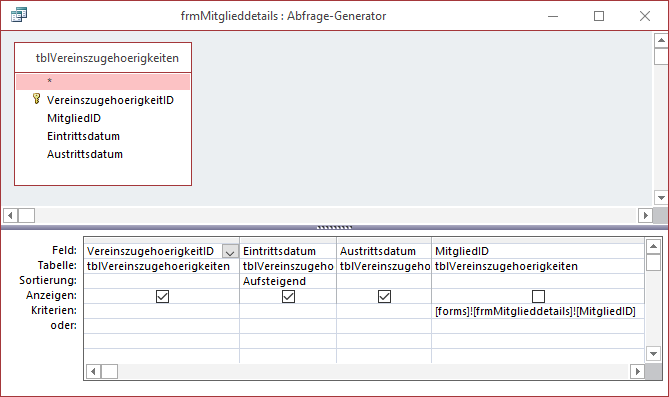Select the Eintrittsdatum column selector bar
Viewport: 669px width, 397px height.
(288, 240)
